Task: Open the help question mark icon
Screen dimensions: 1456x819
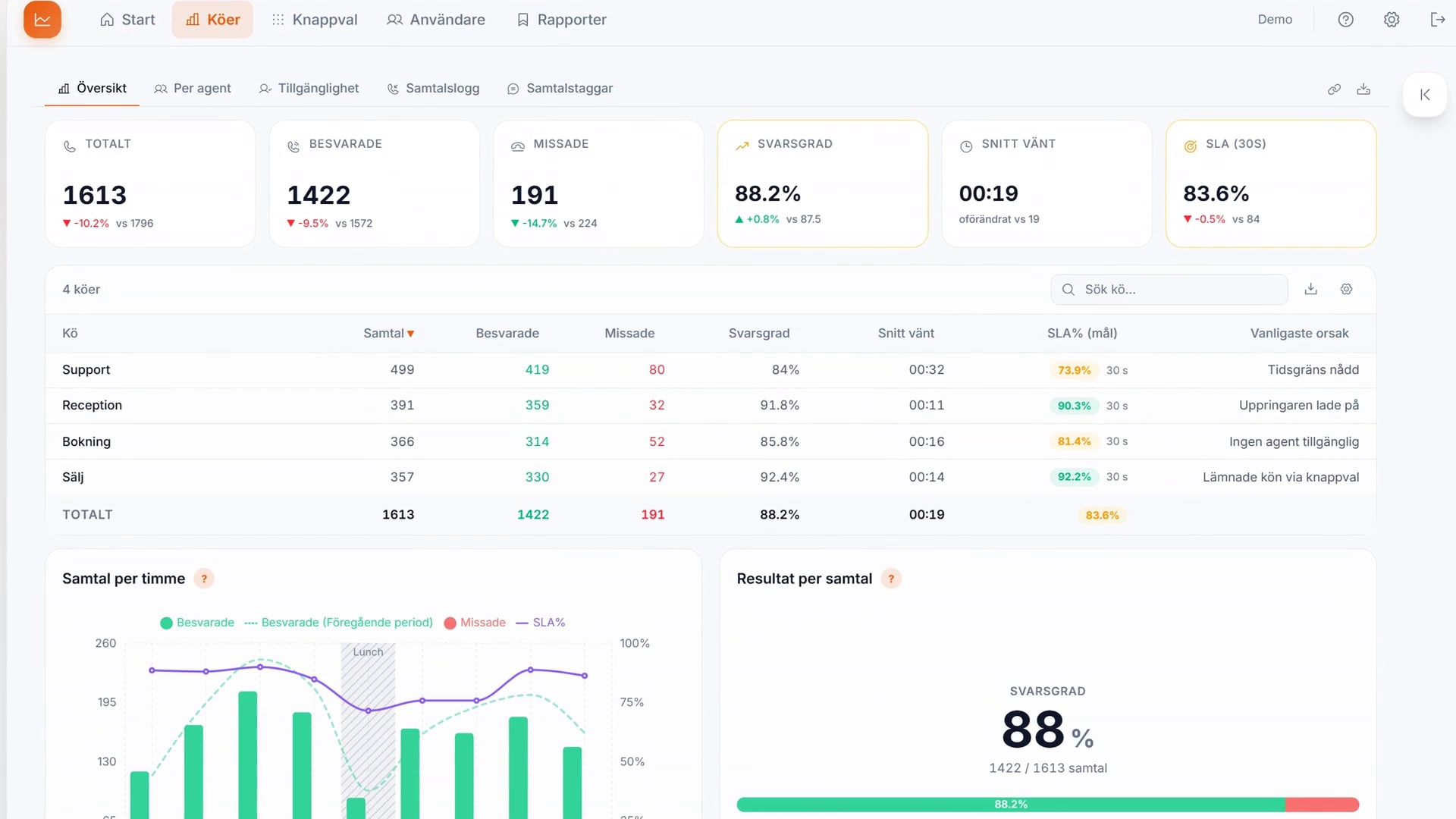Action: [1345, 20]
